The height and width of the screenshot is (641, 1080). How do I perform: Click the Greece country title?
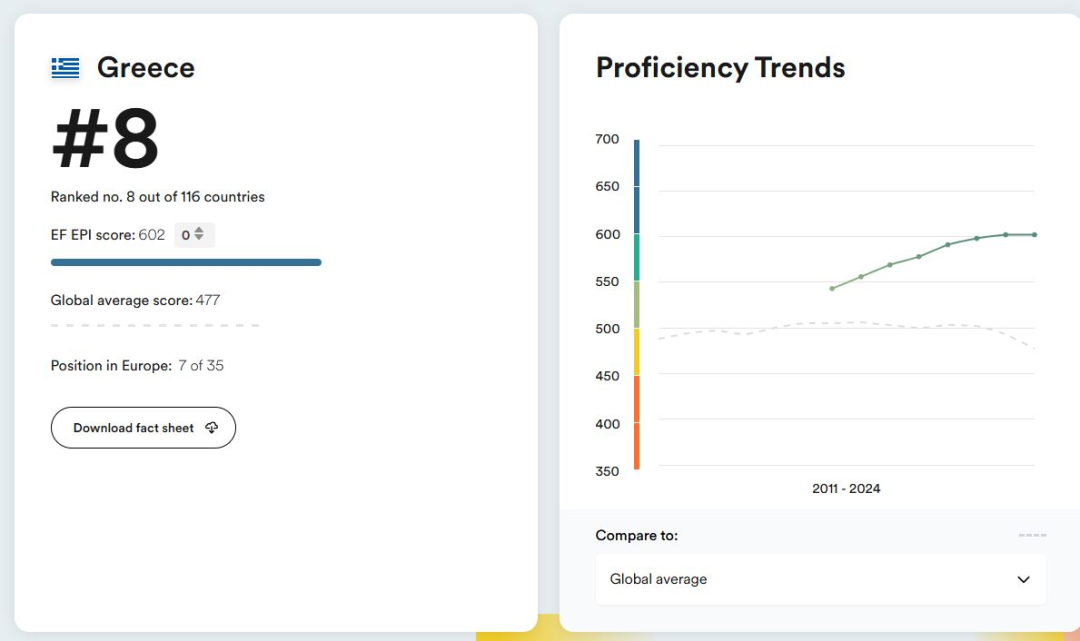click(146, 67)
